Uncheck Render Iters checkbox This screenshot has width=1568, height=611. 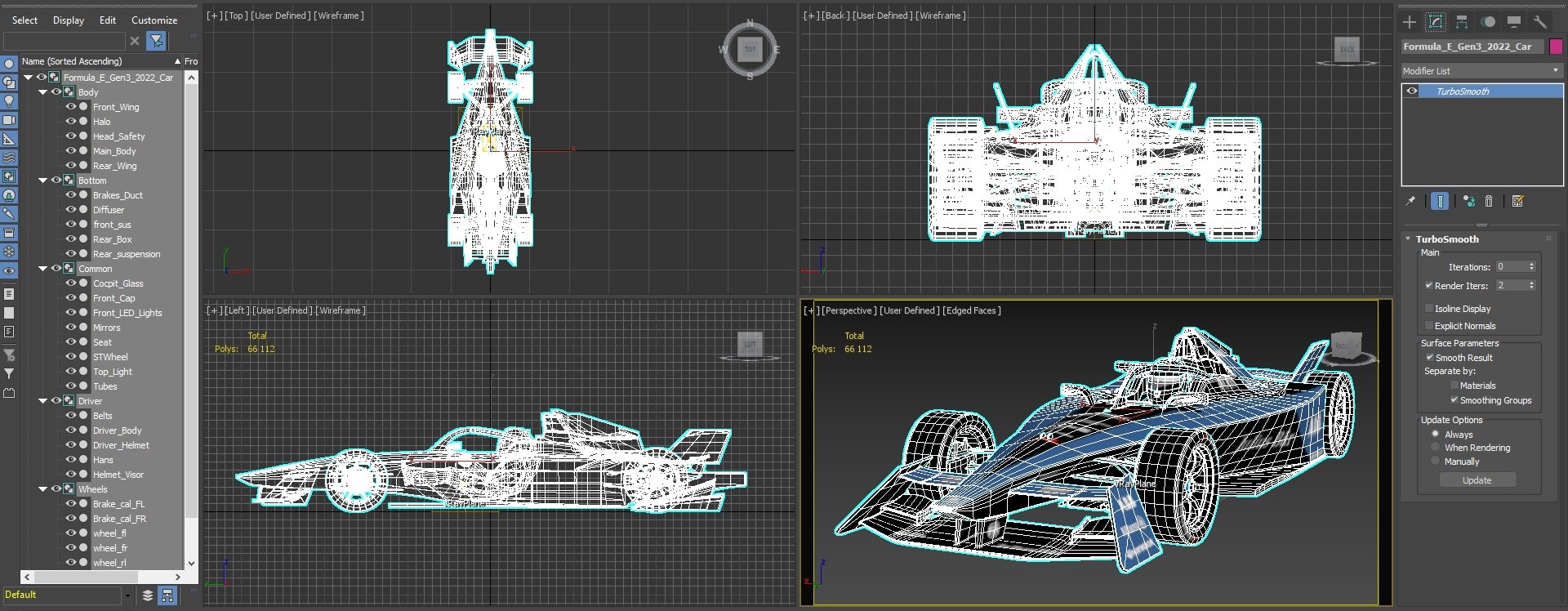tap(1429, 286)
